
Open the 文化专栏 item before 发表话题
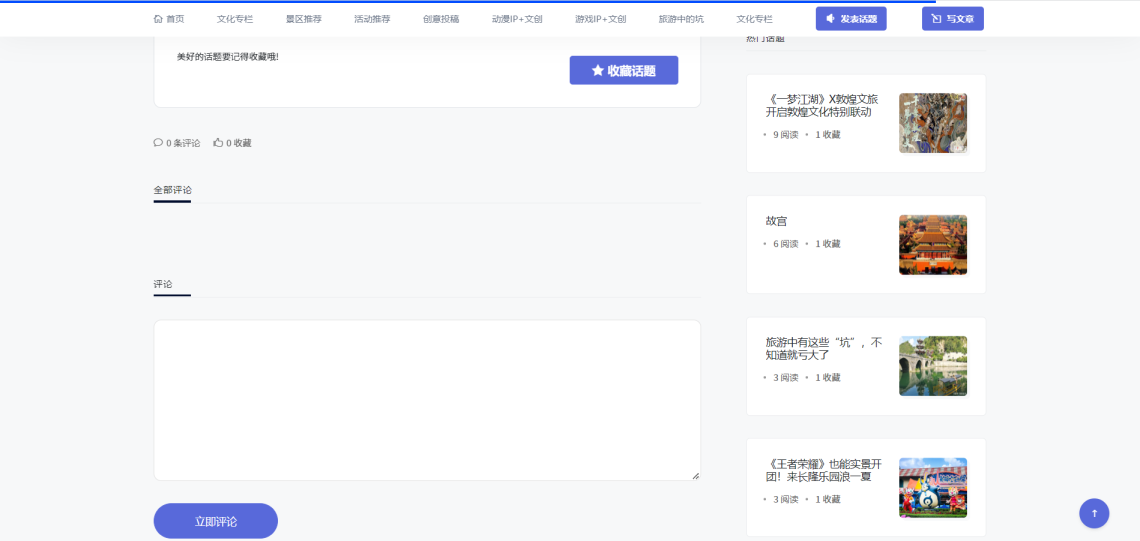click(755, 19)
